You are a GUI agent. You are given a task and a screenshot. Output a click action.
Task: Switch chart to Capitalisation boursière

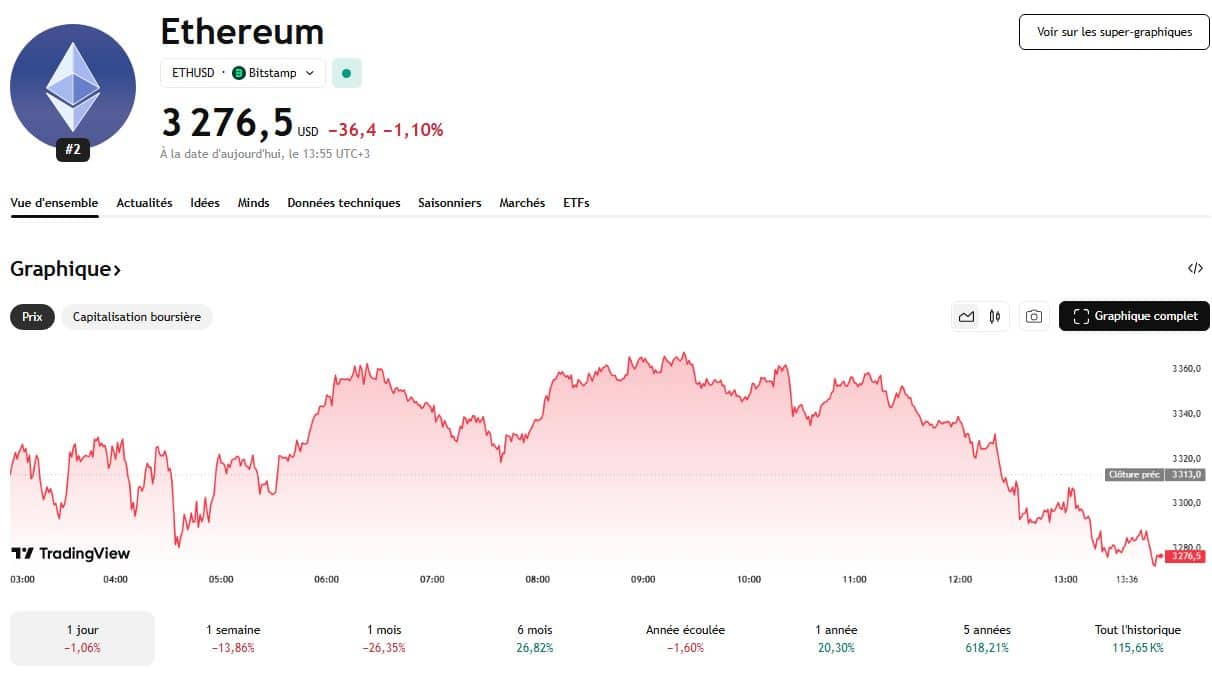point(137,317)
